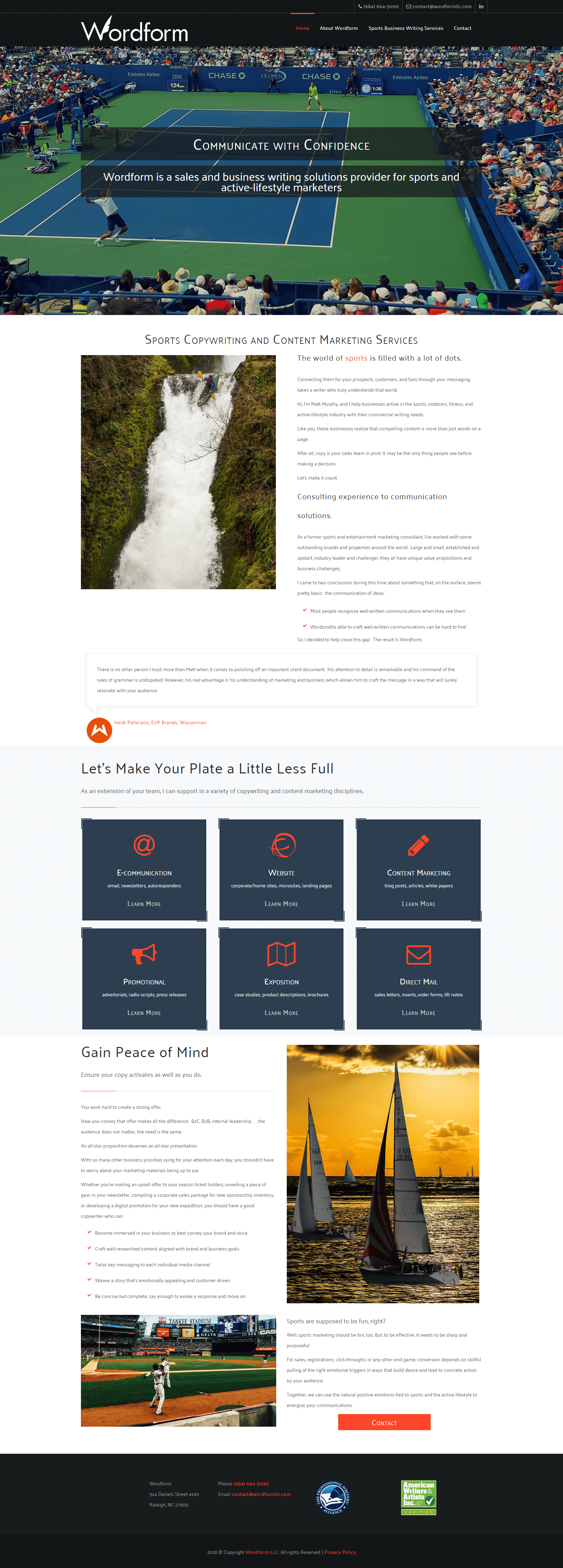
Task: Open the About Wordform menu item
Action: point(339,28)
